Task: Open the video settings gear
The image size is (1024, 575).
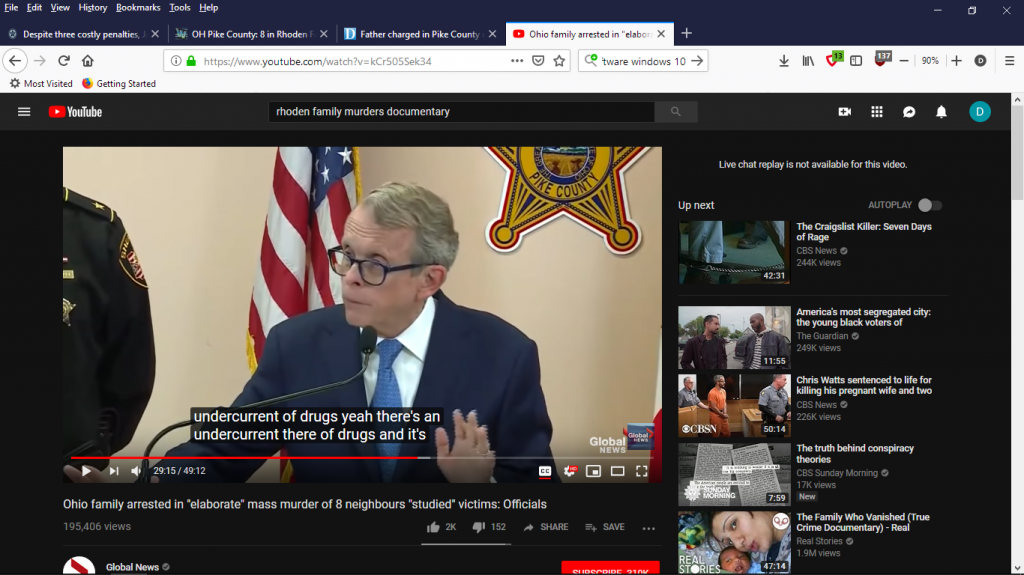Action: click(569, 471)
